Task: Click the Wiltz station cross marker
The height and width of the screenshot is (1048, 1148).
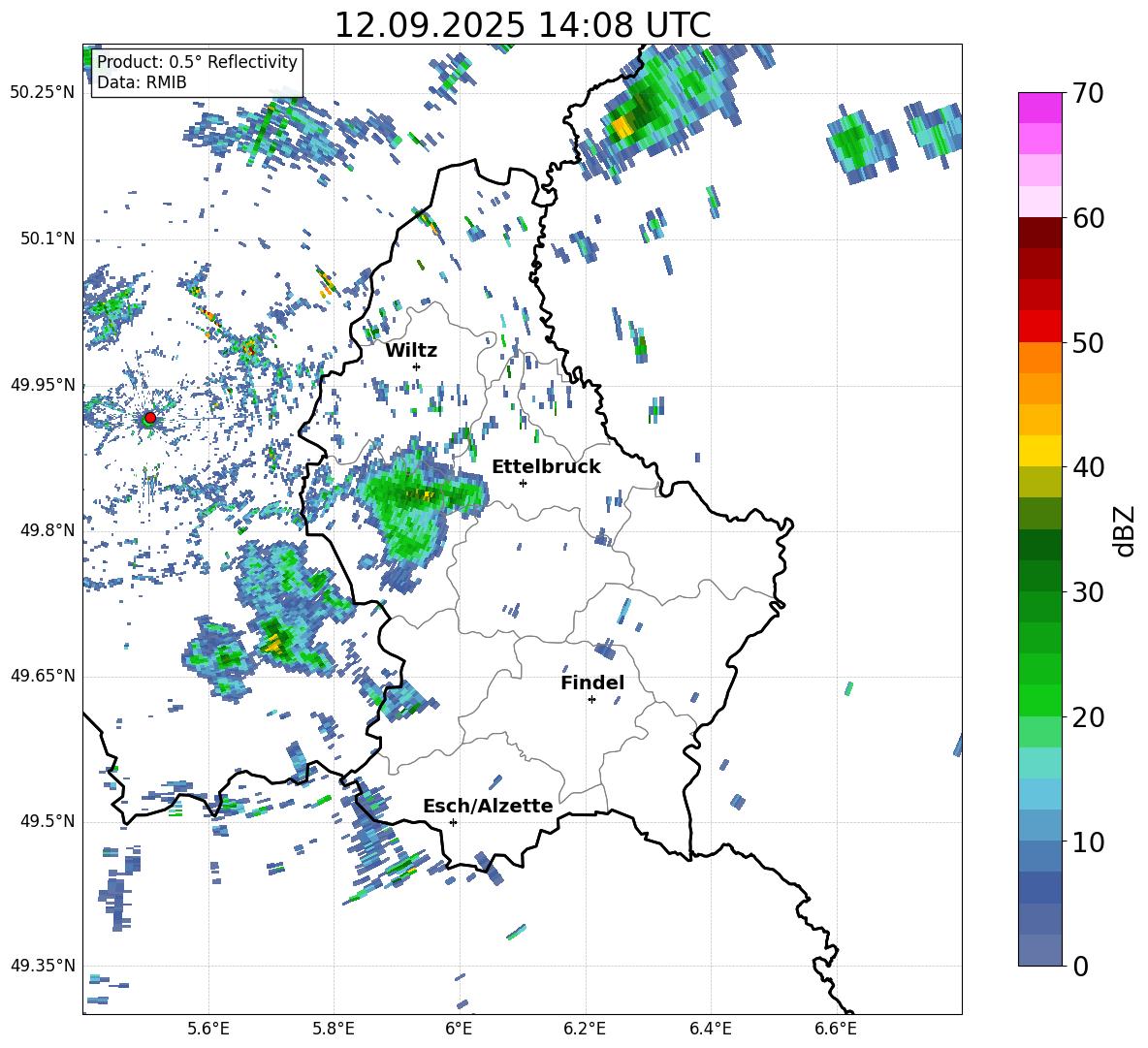Action: (416, 366)
